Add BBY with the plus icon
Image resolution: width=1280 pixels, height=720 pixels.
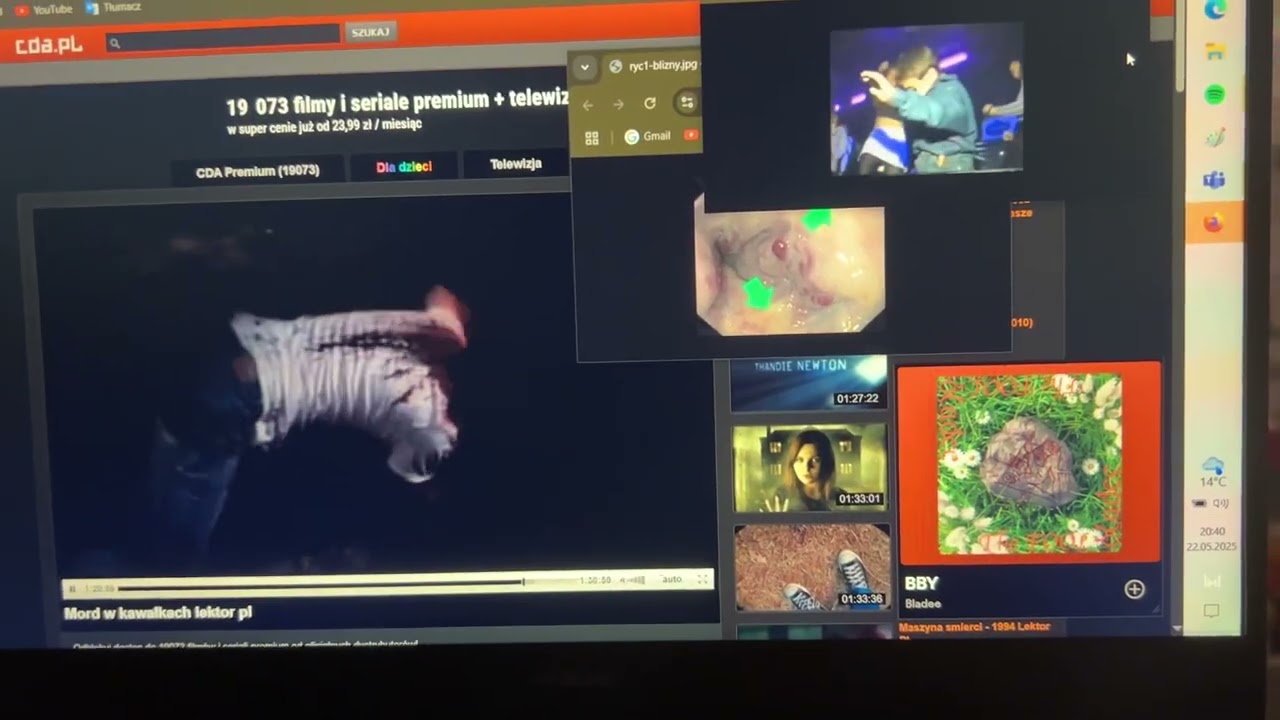[x=1134, y=589]
